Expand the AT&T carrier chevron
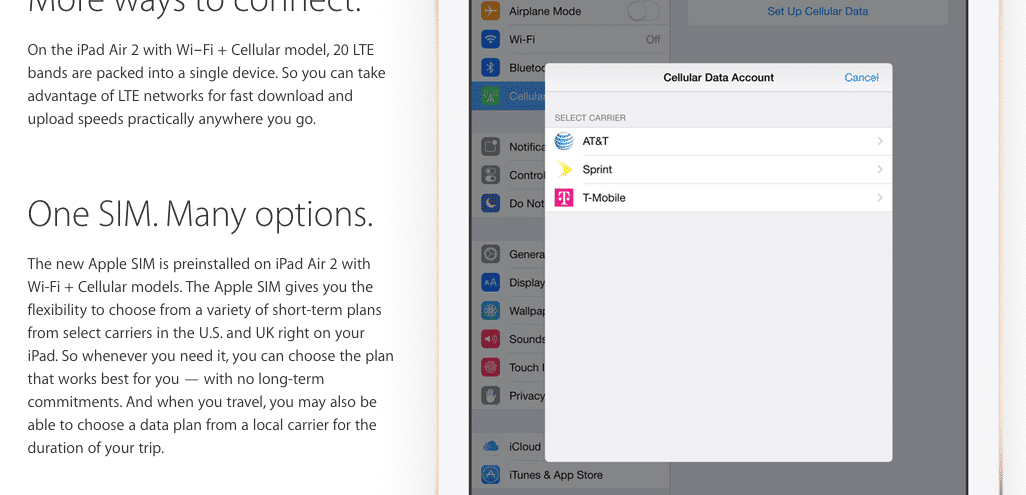 click(x=880, y=141)
